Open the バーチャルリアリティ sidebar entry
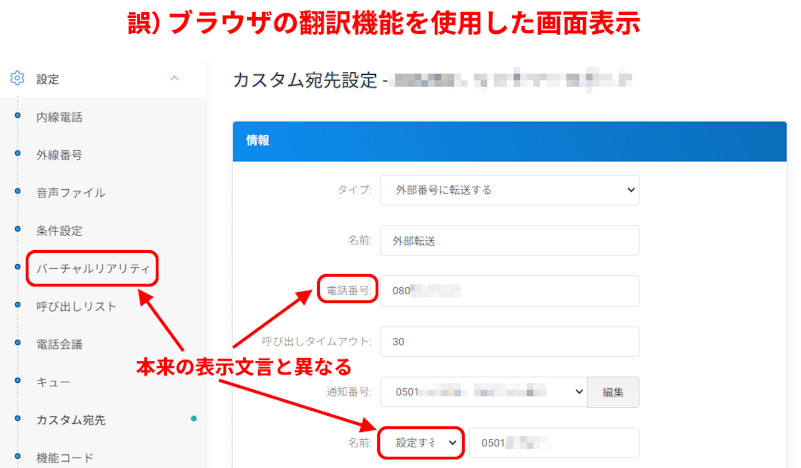 pyautogui.click(x=93, y=269)
